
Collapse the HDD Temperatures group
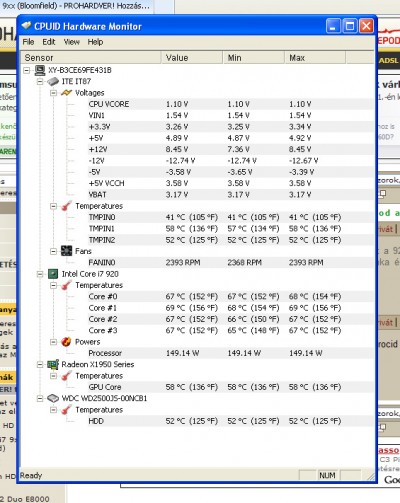point(53,410)
